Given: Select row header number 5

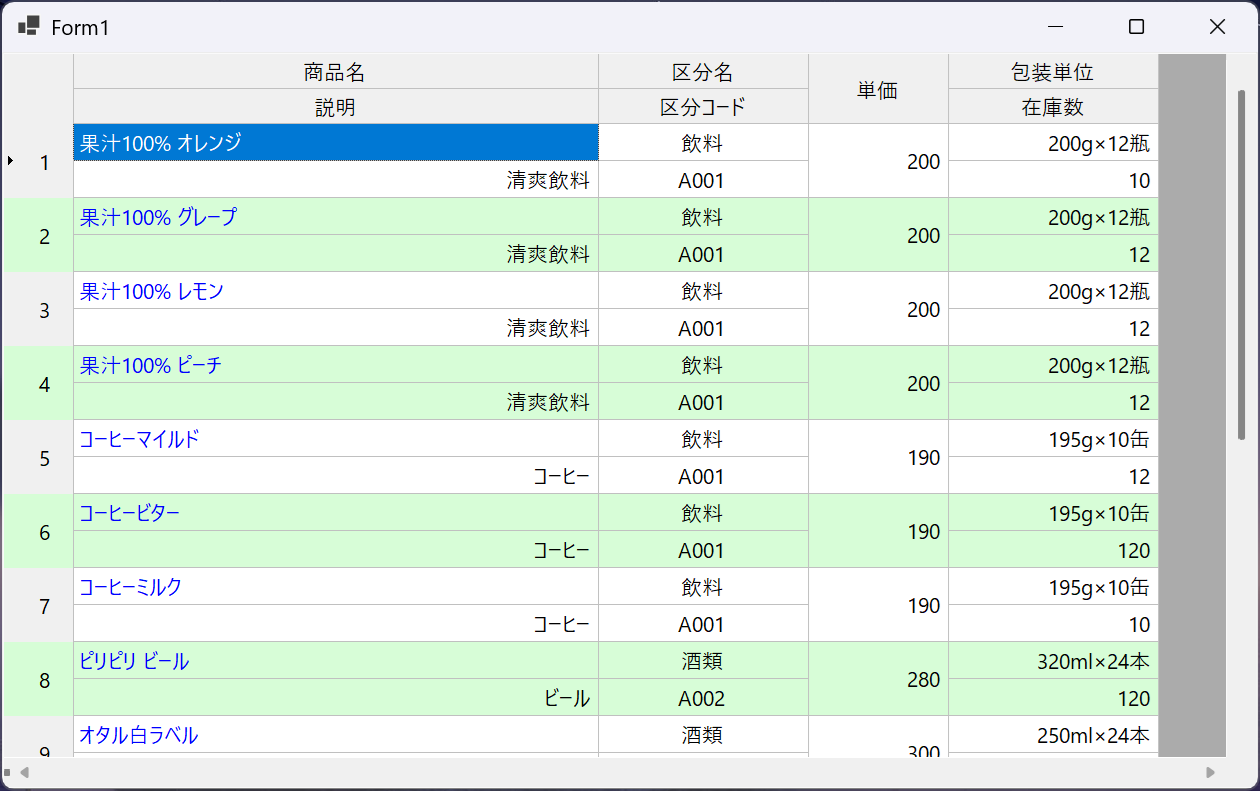Looking at the screenshot, I should (x=38, y=457).
